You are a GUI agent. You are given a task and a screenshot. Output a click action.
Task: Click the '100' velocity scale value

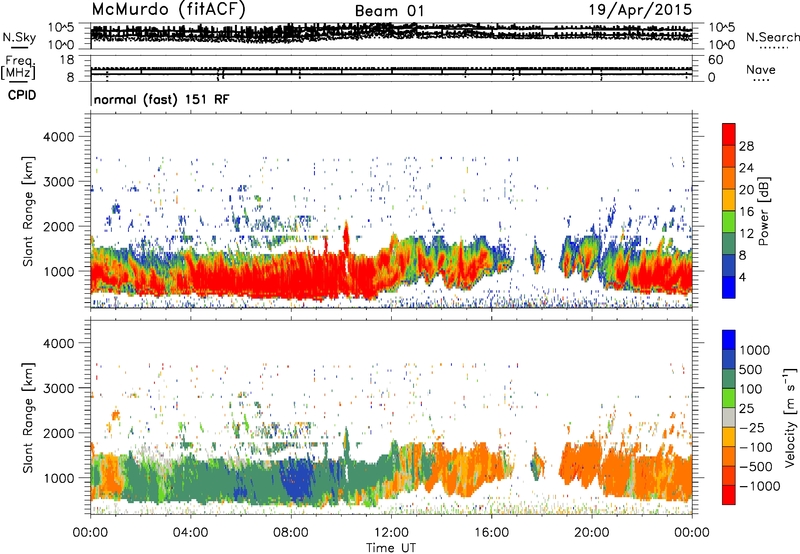pyautogui.click(x=751, y=389)
